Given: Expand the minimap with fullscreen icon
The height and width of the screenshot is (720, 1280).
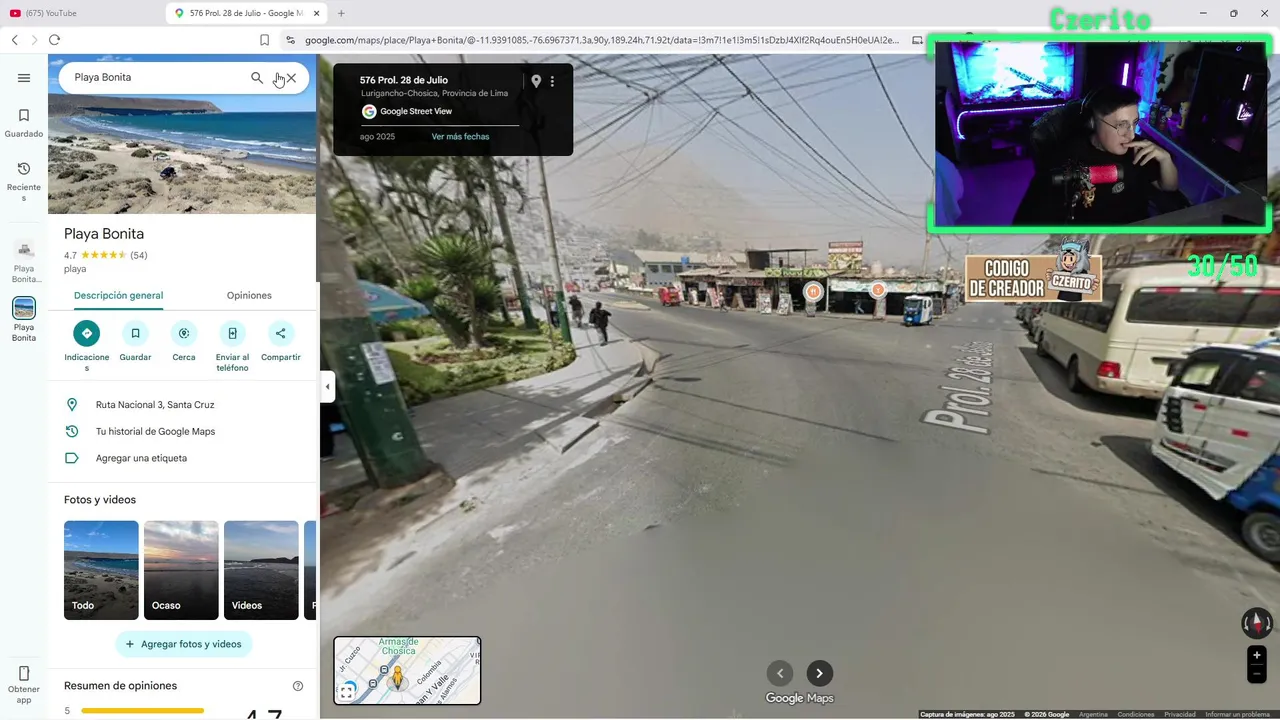Looking at the screenshot, I should 346,691.
